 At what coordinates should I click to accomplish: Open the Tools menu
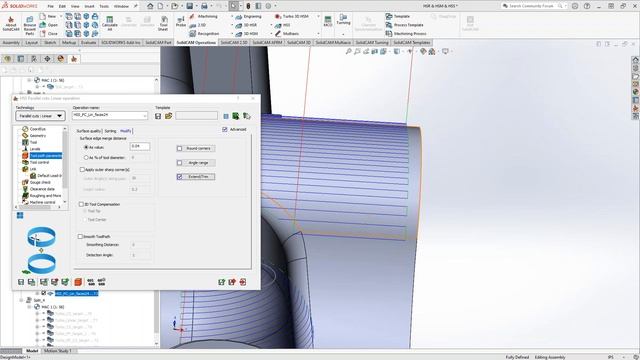(x=104, y=6)
